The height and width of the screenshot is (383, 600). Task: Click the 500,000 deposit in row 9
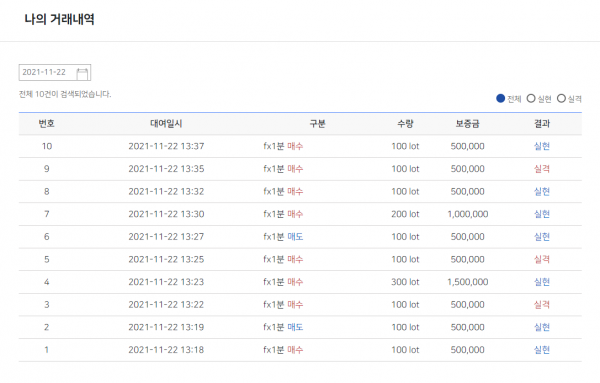tap(467, 169)
